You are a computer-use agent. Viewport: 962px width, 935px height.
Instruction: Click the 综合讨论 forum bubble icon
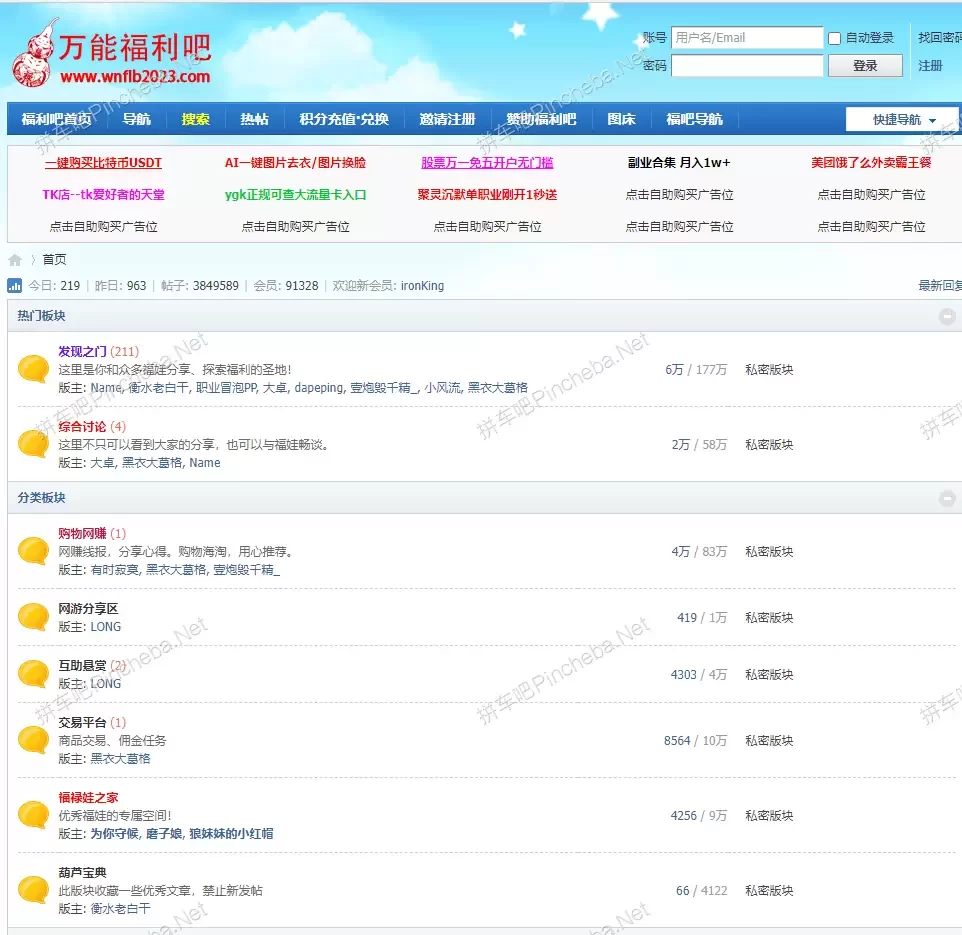click(33, 444)
